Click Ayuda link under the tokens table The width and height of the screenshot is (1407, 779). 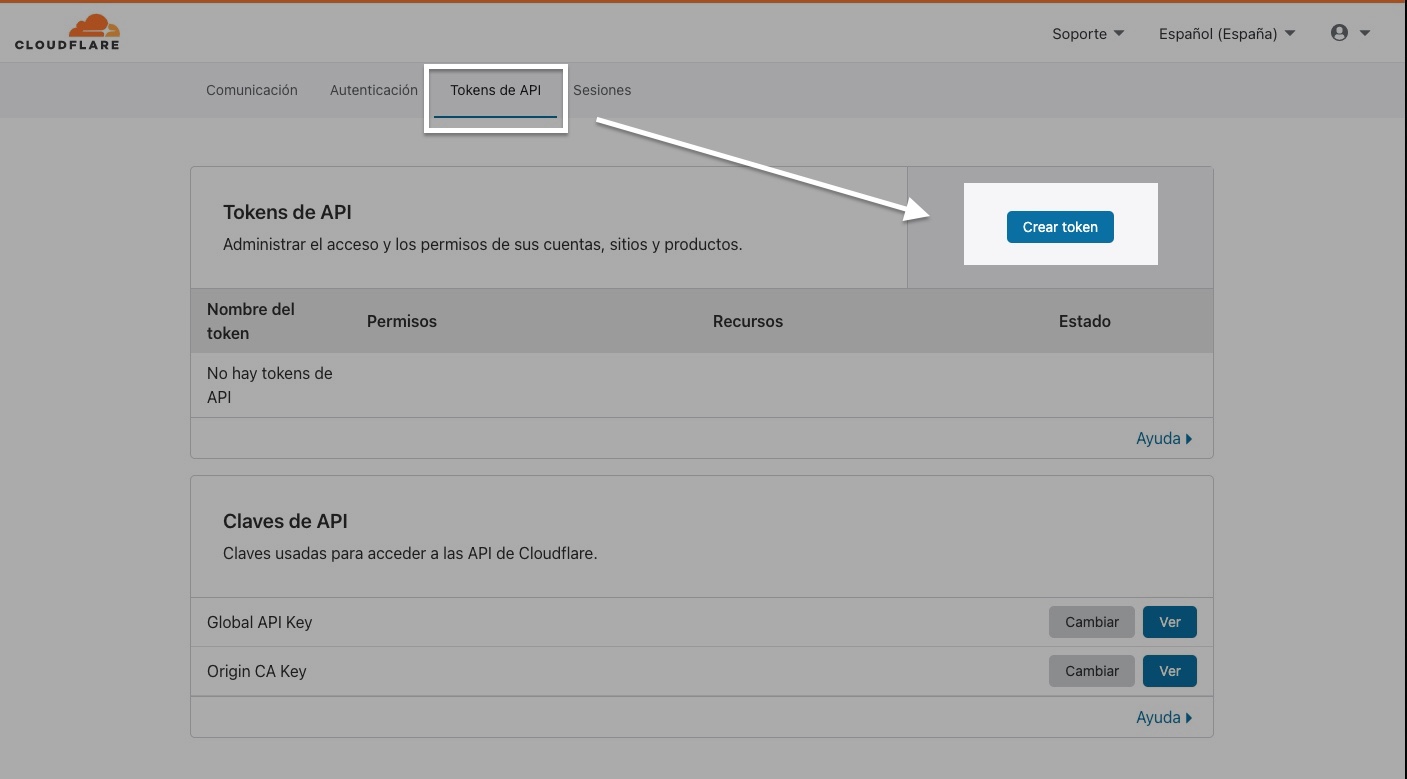(x=1163, y=439)
